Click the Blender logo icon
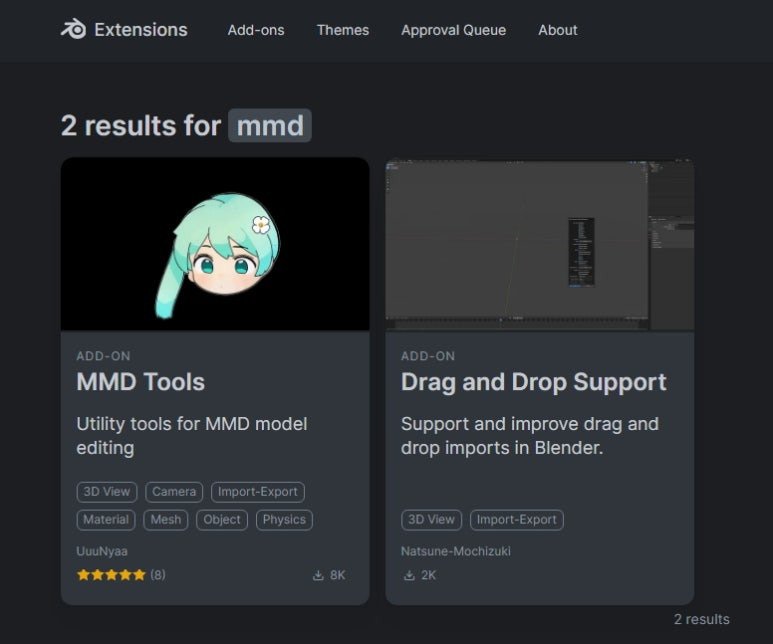This screenshot has height=644, width=773. (x=73, y=29)
